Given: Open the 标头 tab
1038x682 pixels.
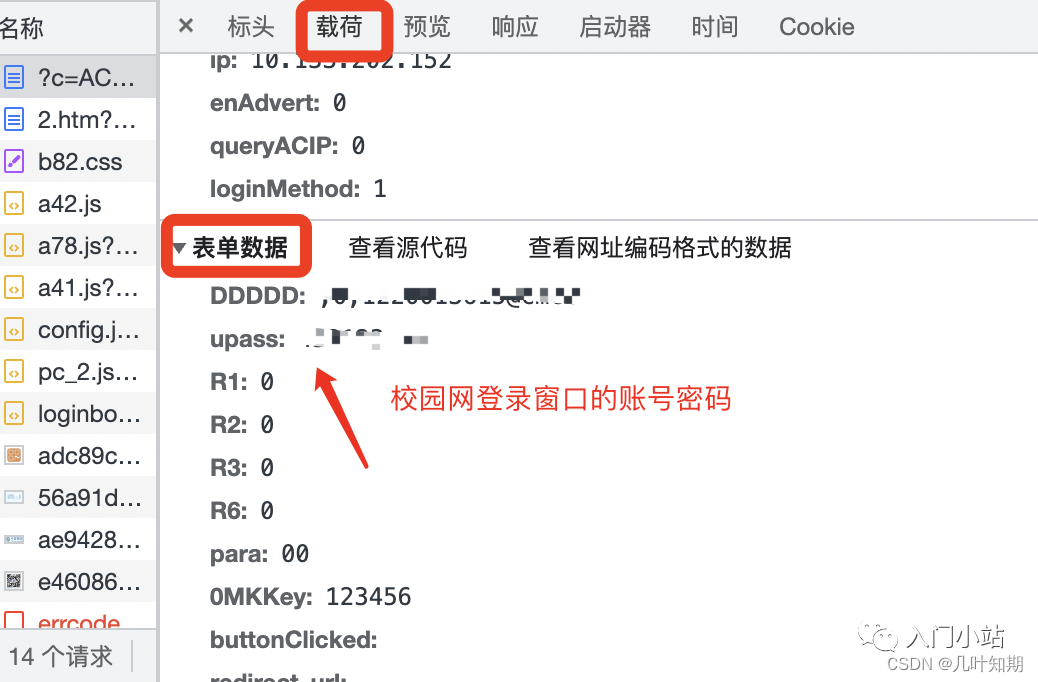Looking at the screenshot, I should [x=251, y=27].
